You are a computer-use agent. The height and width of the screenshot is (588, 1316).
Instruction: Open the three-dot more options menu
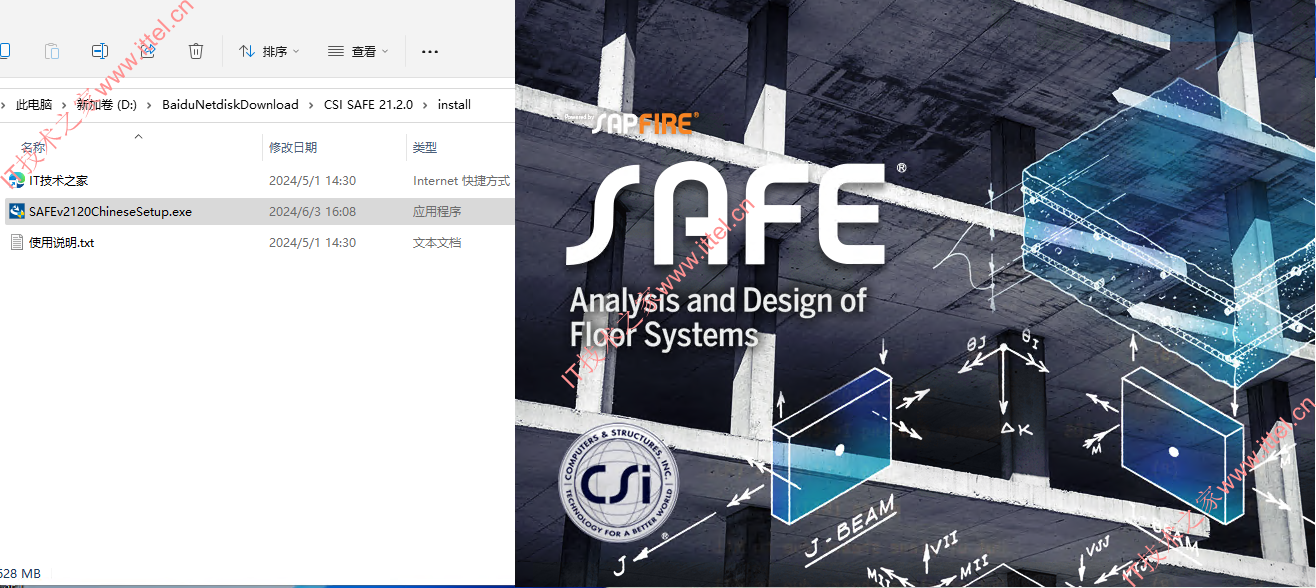point(430,51)
